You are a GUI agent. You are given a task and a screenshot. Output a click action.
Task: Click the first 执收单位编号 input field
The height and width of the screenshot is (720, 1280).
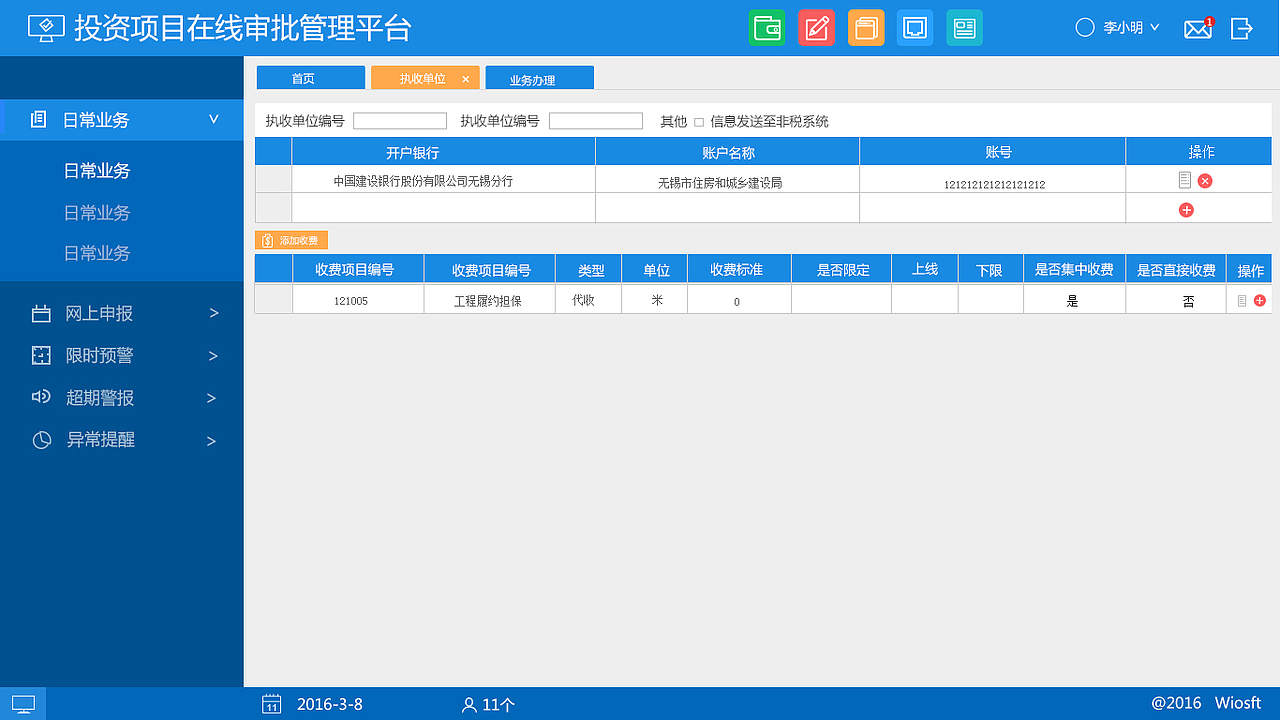pos(400,121)
